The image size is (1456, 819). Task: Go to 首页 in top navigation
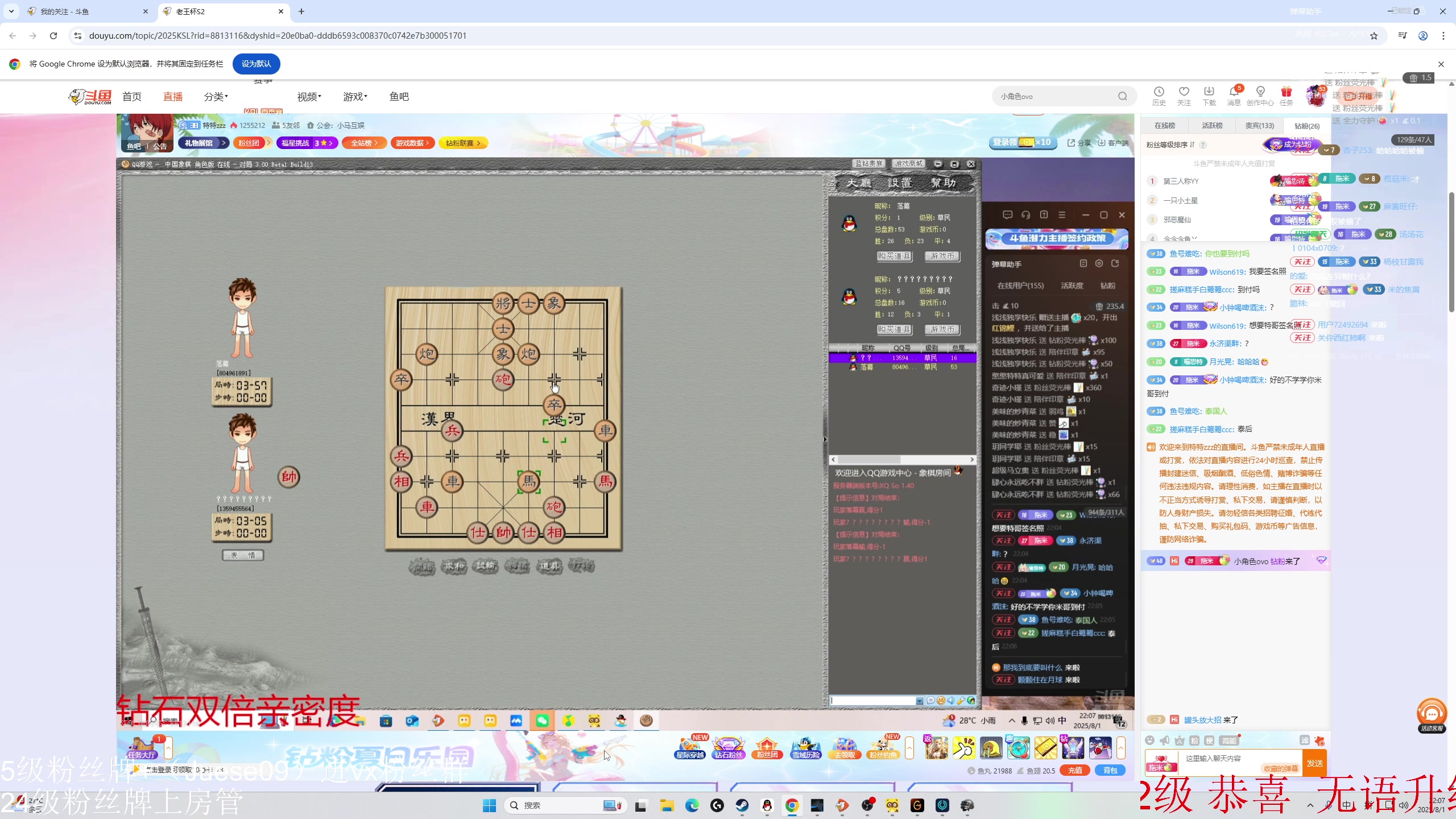[x=132, y=97]
